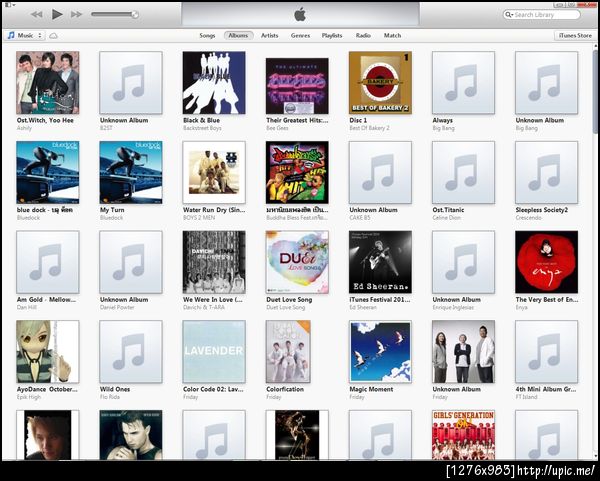This screenshot has height=481, width=600.
Task: Switch to the Songs tab
Action: pyautogui.click(x=207, y=36)
